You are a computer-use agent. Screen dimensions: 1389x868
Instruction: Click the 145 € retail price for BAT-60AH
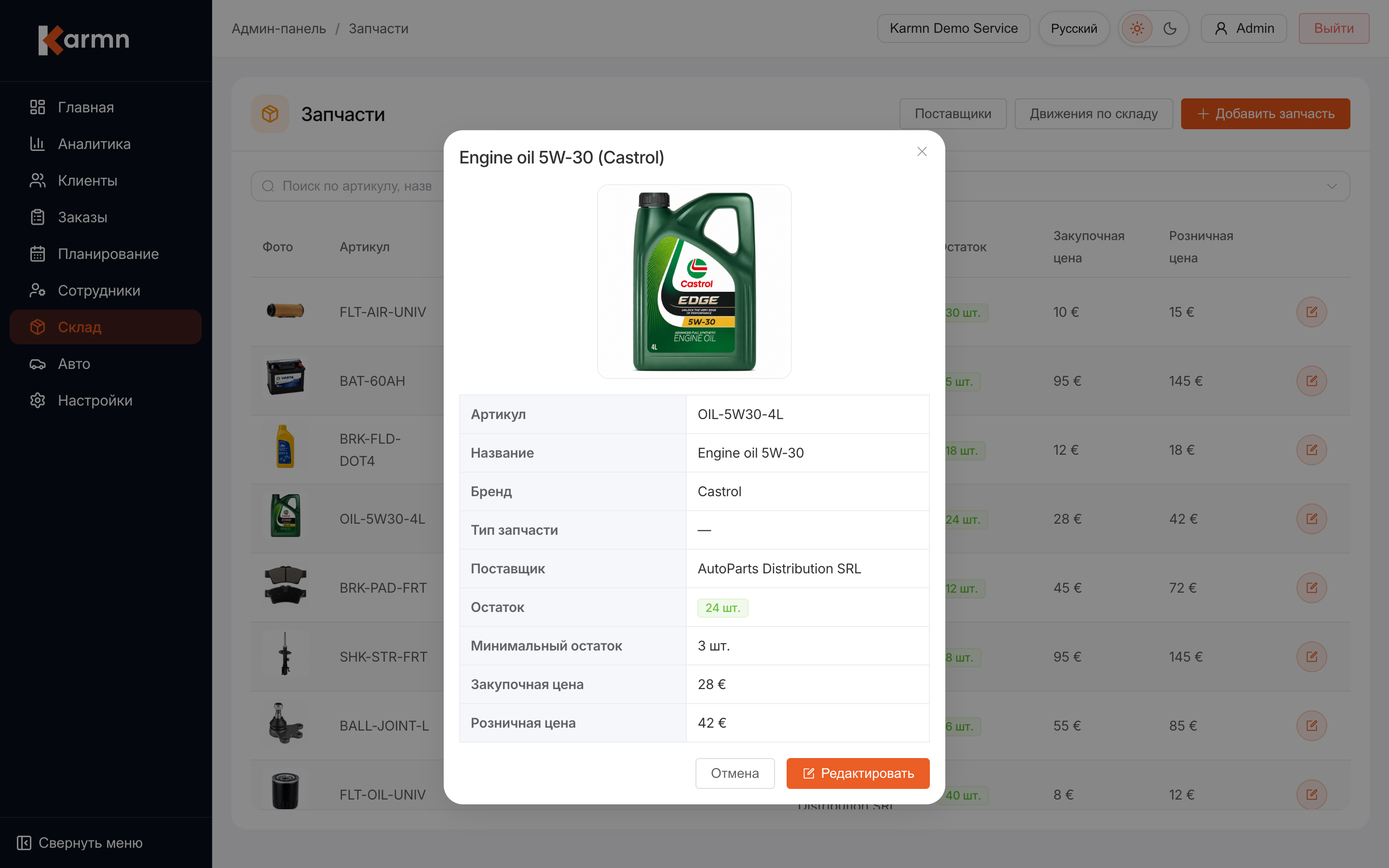(x=1186, y=381)
